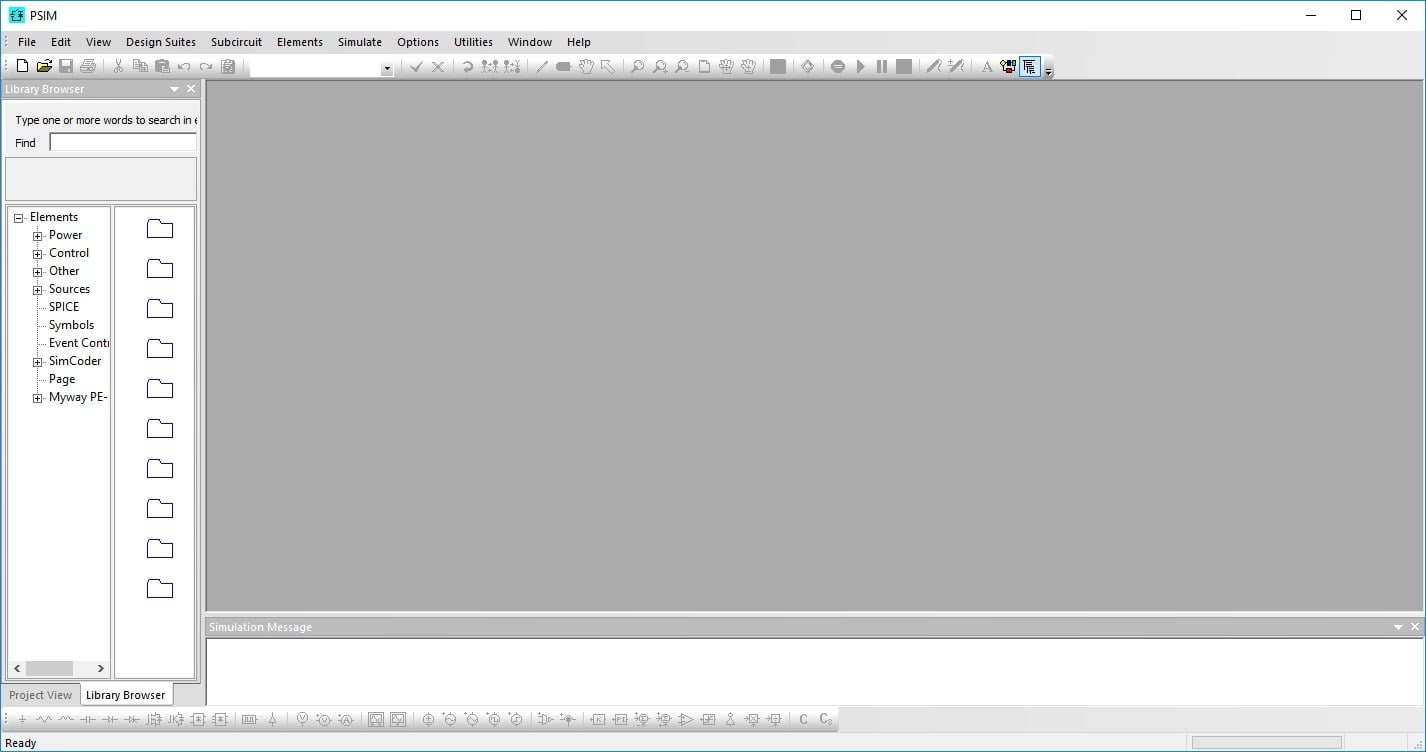
Task: Pause the simulation
Action: (x=882, y=67)
